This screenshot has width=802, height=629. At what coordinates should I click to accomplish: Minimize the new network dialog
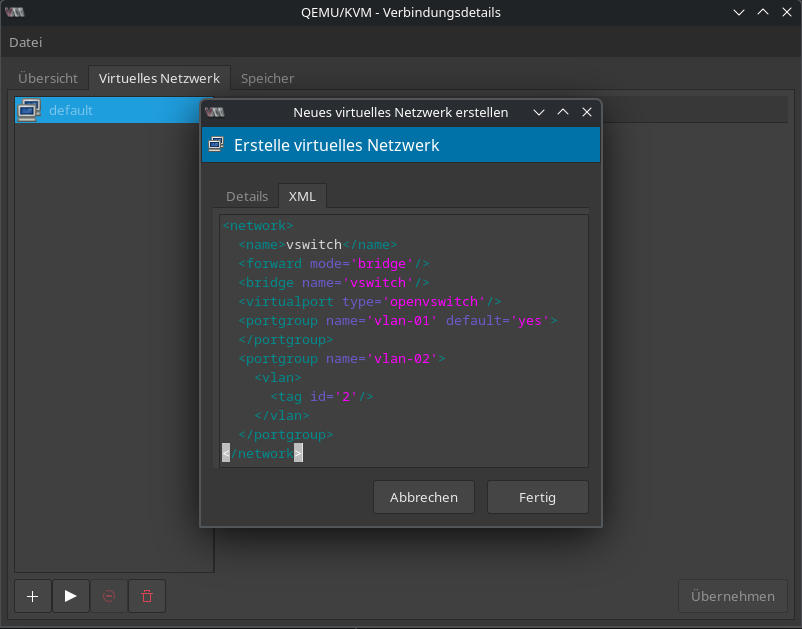pos(539,113)
